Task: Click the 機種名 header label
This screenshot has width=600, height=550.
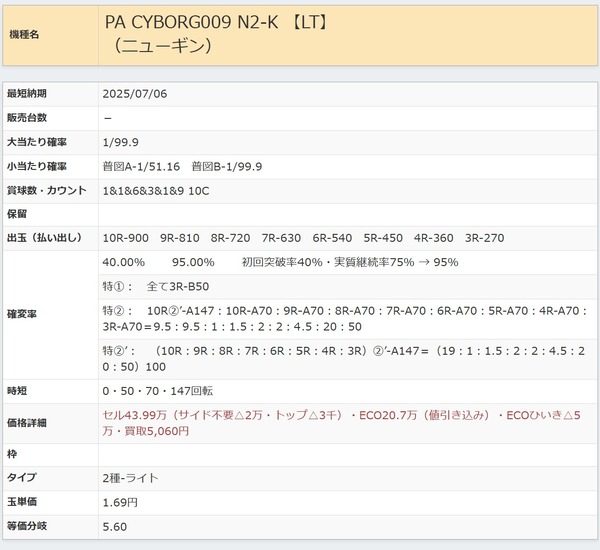Action: [x=24, y=34]
